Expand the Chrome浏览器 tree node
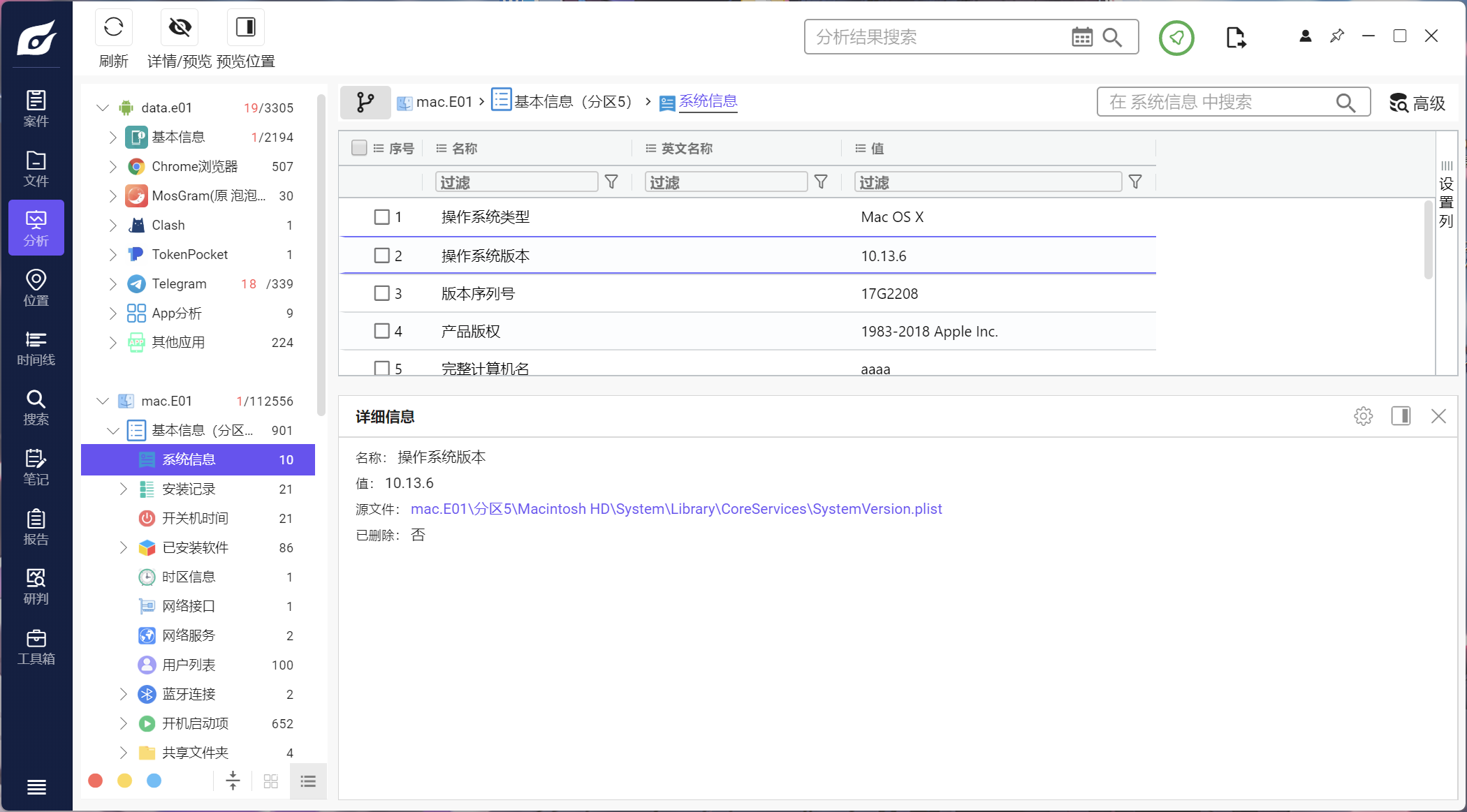The width and height of the screenshot is (1467, 812). click(x=112, y=166)
